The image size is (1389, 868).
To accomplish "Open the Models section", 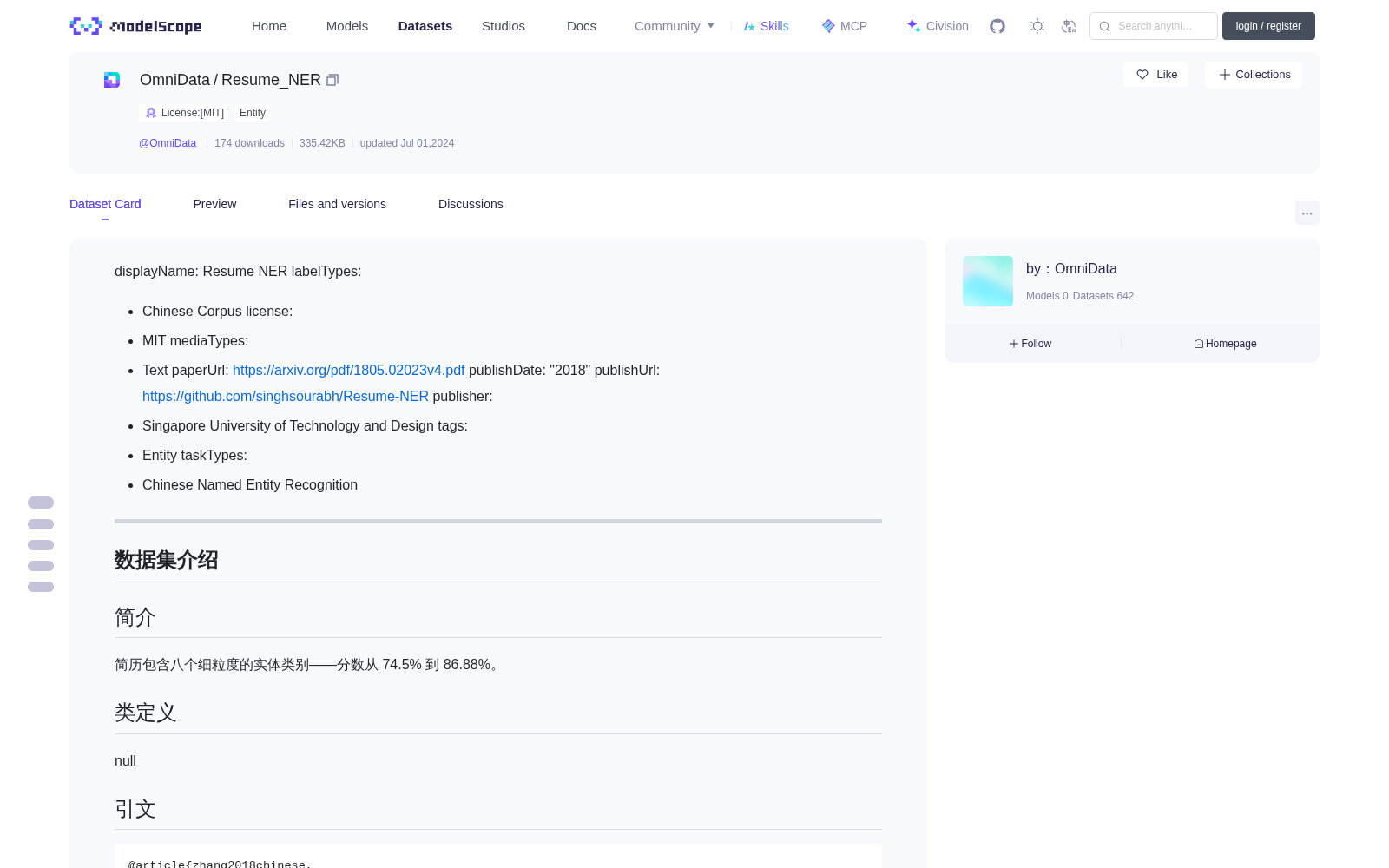I will pyautogui.click(x=347, y=26).
